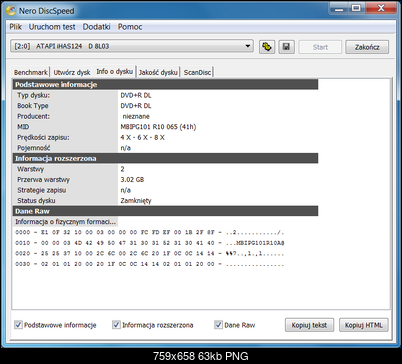Click the Typ dysku label
The width and height of the screenshot is (402, 364).
coord(33,95)
